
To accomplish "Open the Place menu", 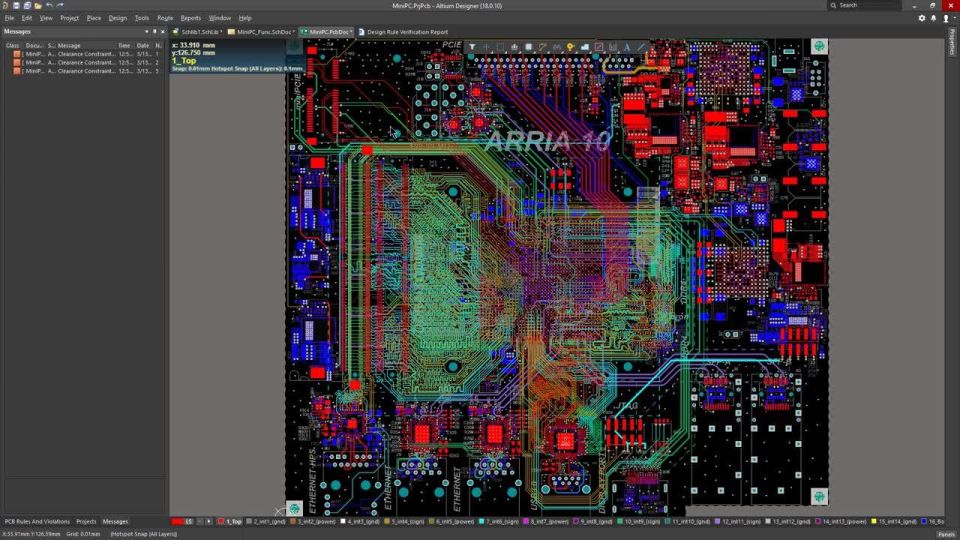I will (x=94, y=18).
